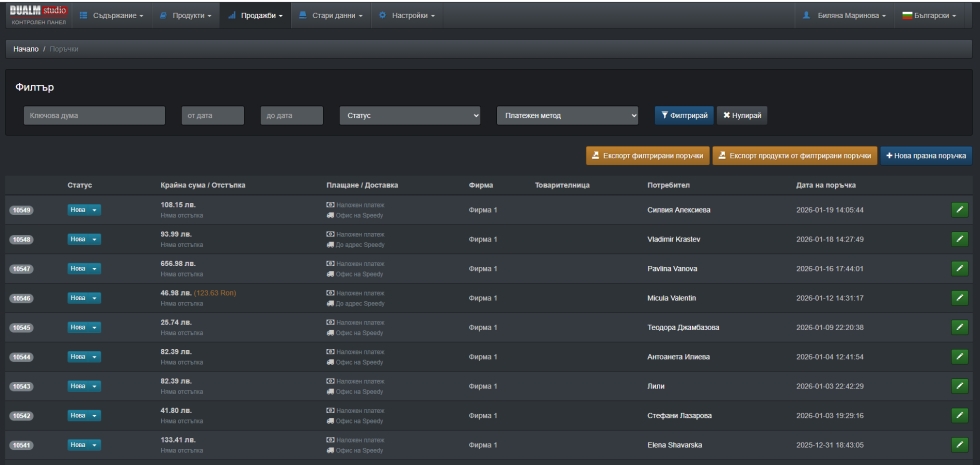The height and width of the screenshot is (465, 980).
Task: Change the Нова status of order 10542
Action: 84,415
